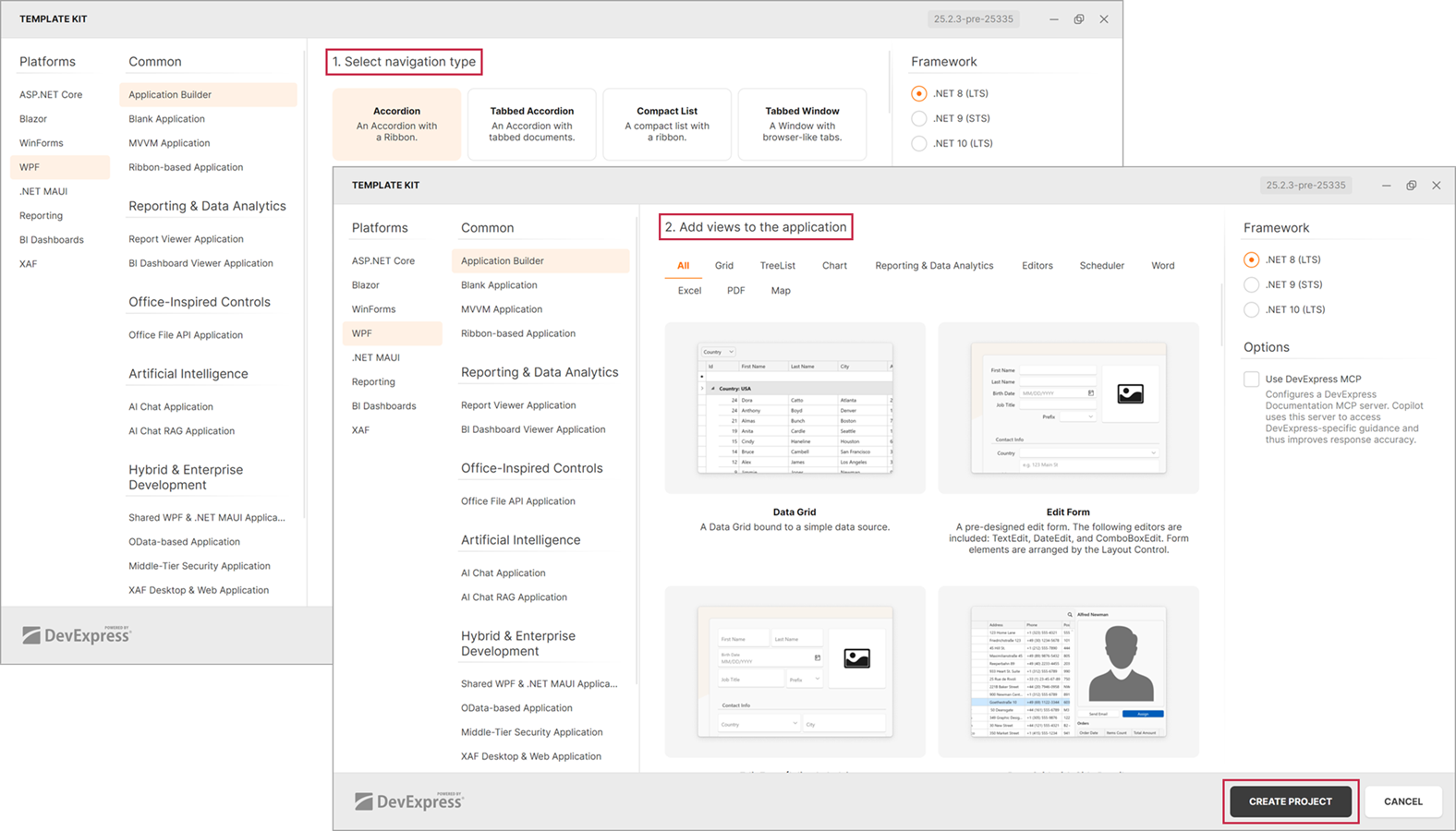This screenshot has height=831, width=1456.
Task: Select OData-based Application in front window
Action: click(516, 708)
